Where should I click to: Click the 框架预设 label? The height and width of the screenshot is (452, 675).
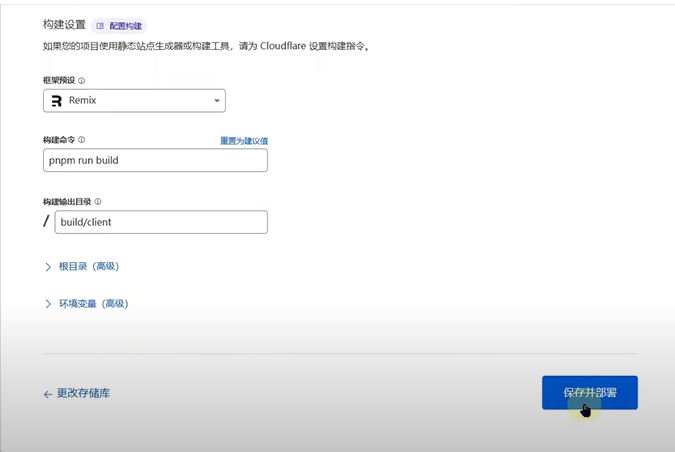(x=59, y=80)
